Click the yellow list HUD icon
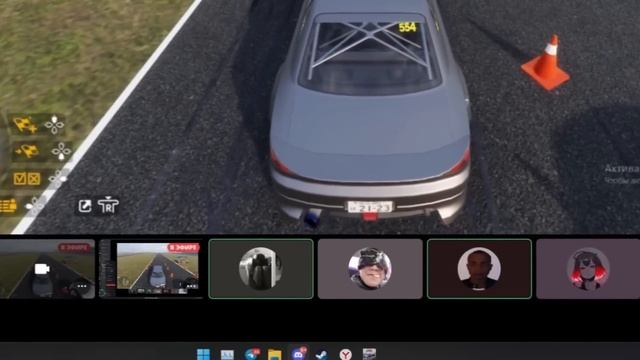640x360 pixels. click(x=8, y=205)
